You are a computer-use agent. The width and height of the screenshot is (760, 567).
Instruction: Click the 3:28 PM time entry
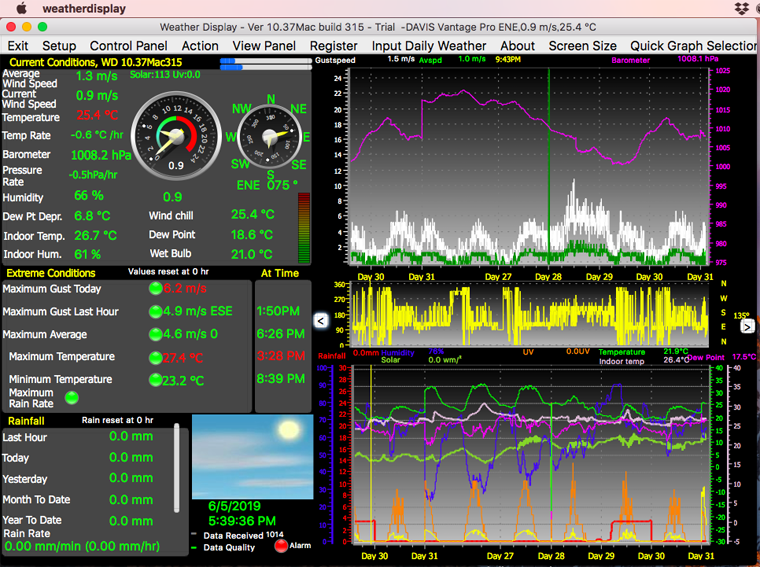click(x=281, y=356)
